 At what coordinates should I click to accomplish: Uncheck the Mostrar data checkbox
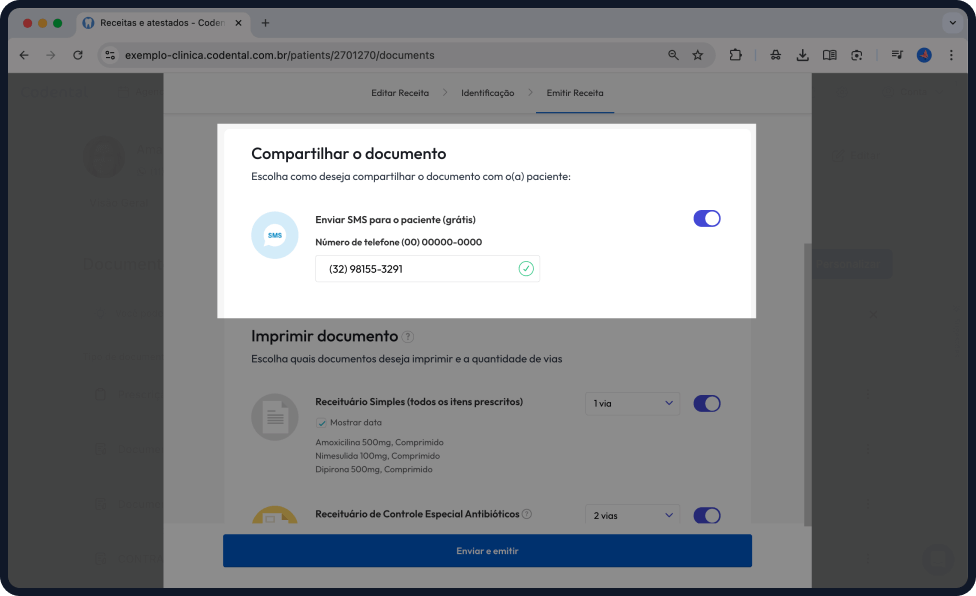pos(322,422)
